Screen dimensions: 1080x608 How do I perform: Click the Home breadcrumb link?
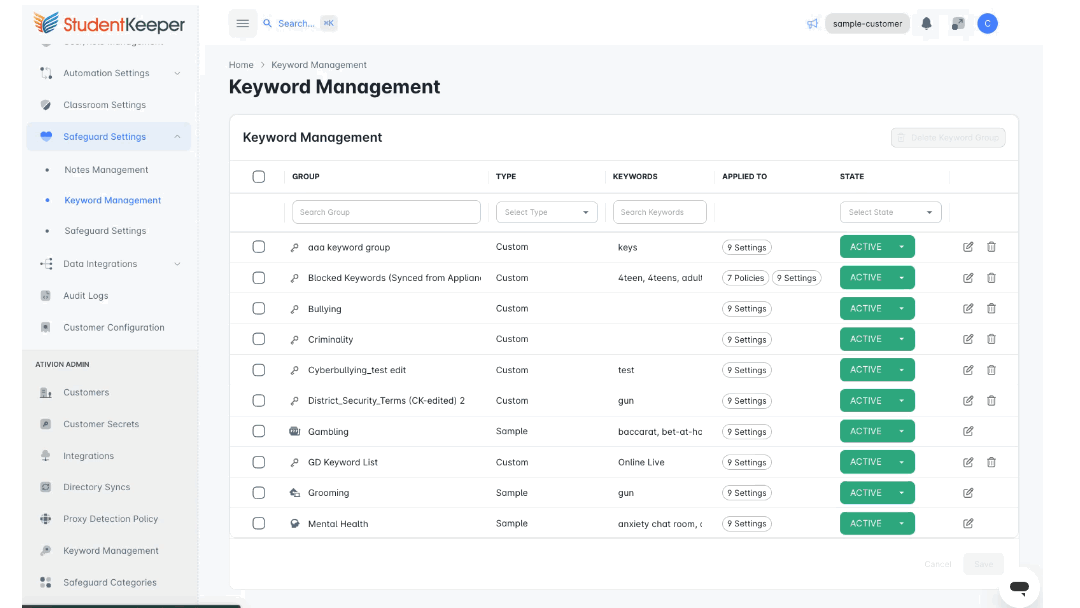point(241,65)
